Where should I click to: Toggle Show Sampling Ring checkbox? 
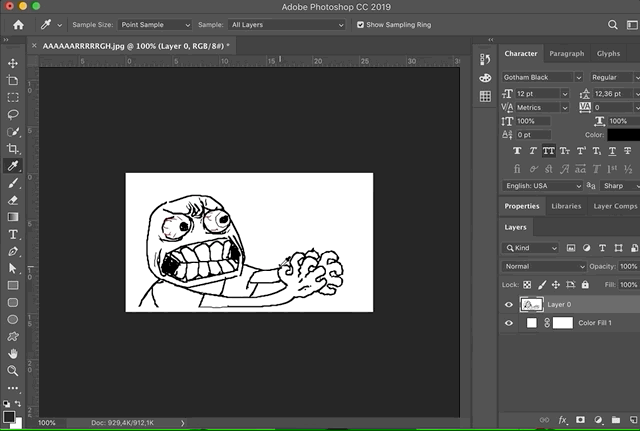[360, 25]
